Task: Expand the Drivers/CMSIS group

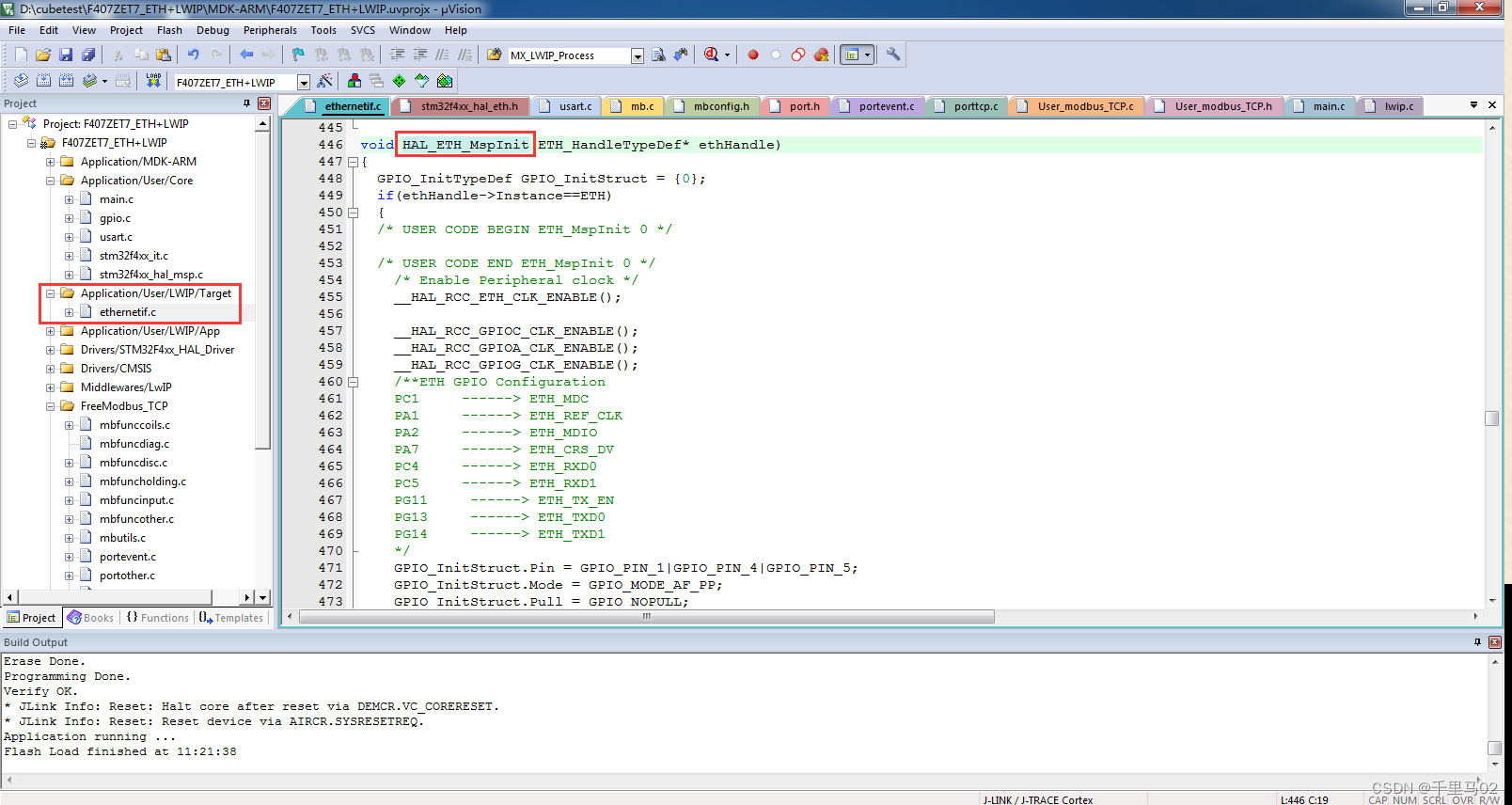Action: tap(51, 369)
